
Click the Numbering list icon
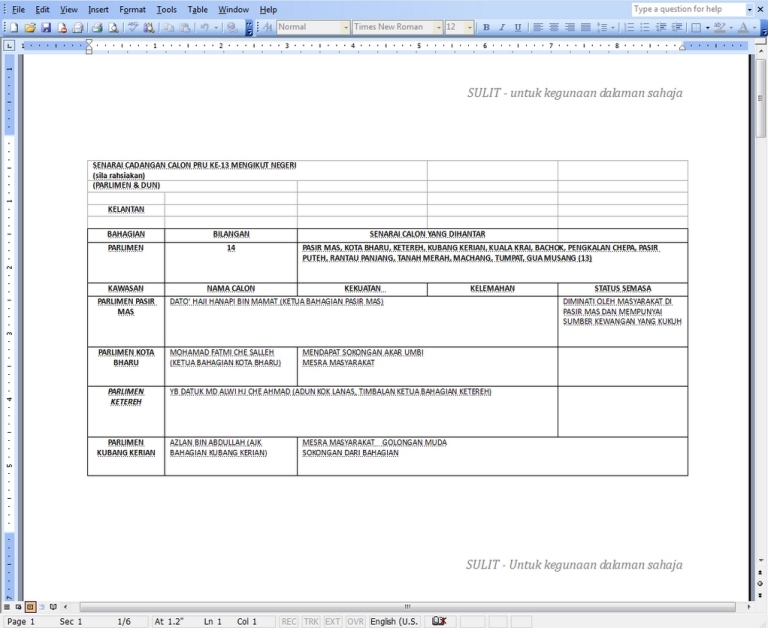click(x=630, y=28)
